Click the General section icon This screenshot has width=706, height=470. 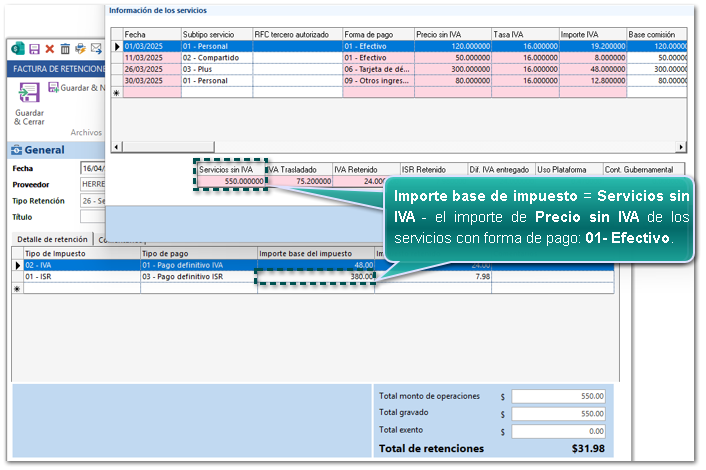(17, 150)
